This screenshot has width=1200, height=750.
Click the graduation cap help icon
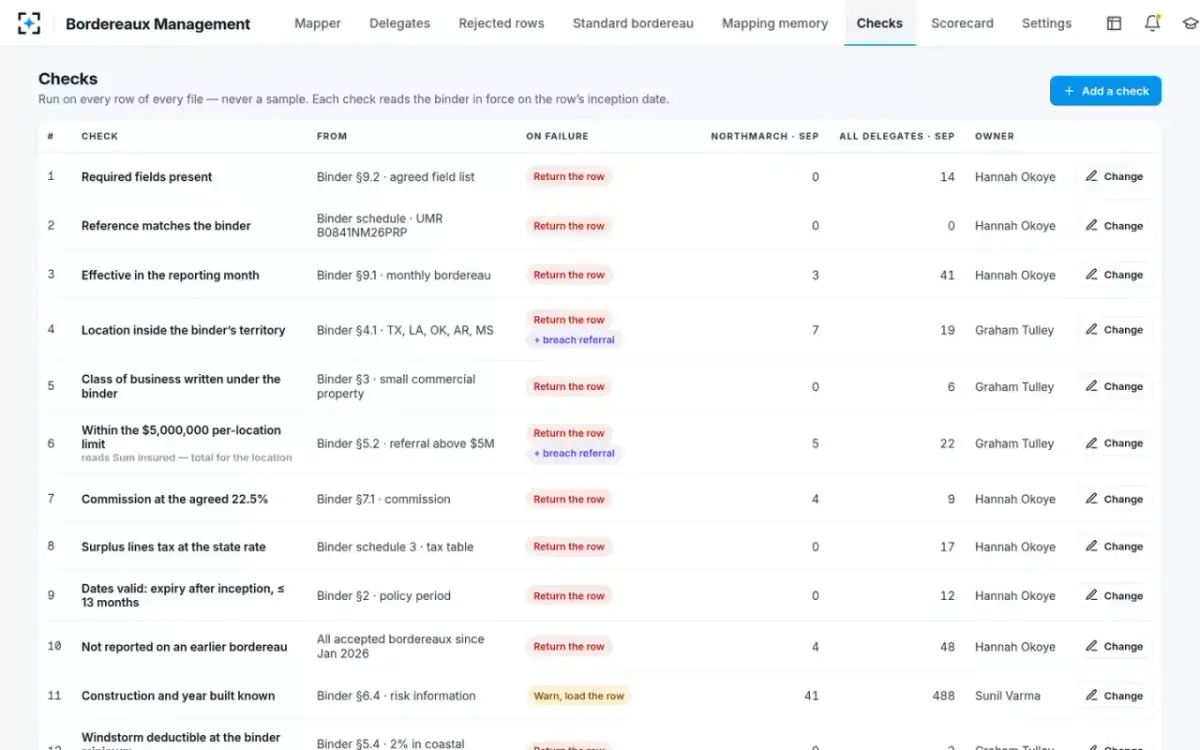[1189, 23]
